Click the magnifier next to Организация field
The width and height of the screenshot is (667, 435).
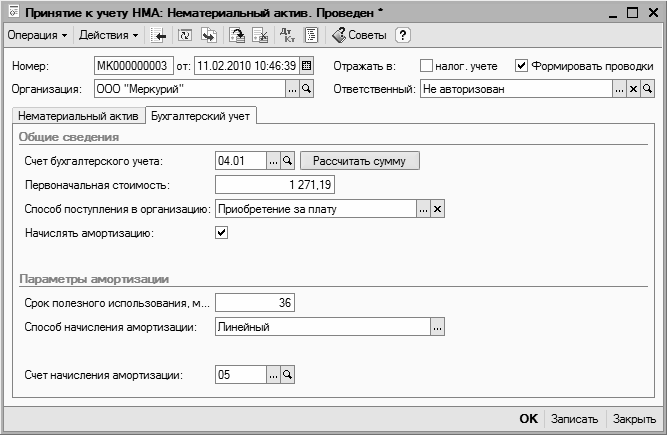pos(307,89)
